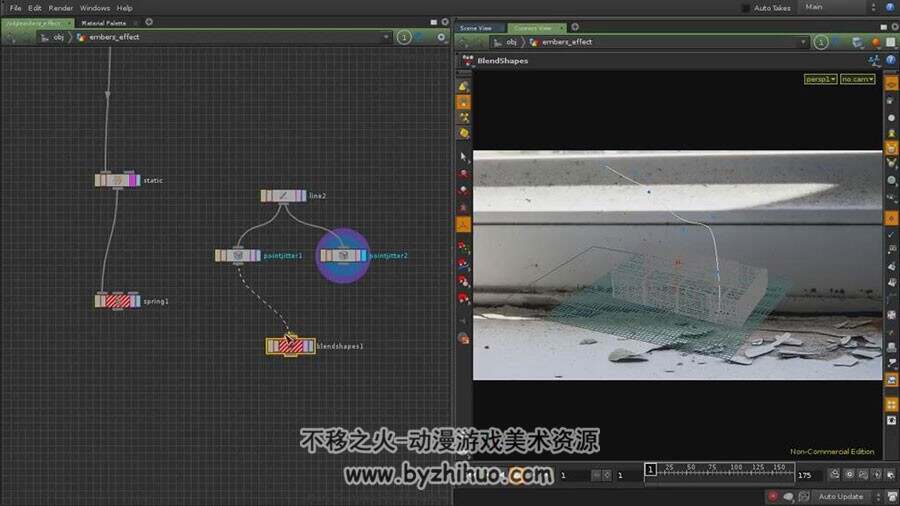Viewport: 900px width, 506px height.
Task: Toggle the Auto Takes checkbox
Action: (x=746, y=8)
